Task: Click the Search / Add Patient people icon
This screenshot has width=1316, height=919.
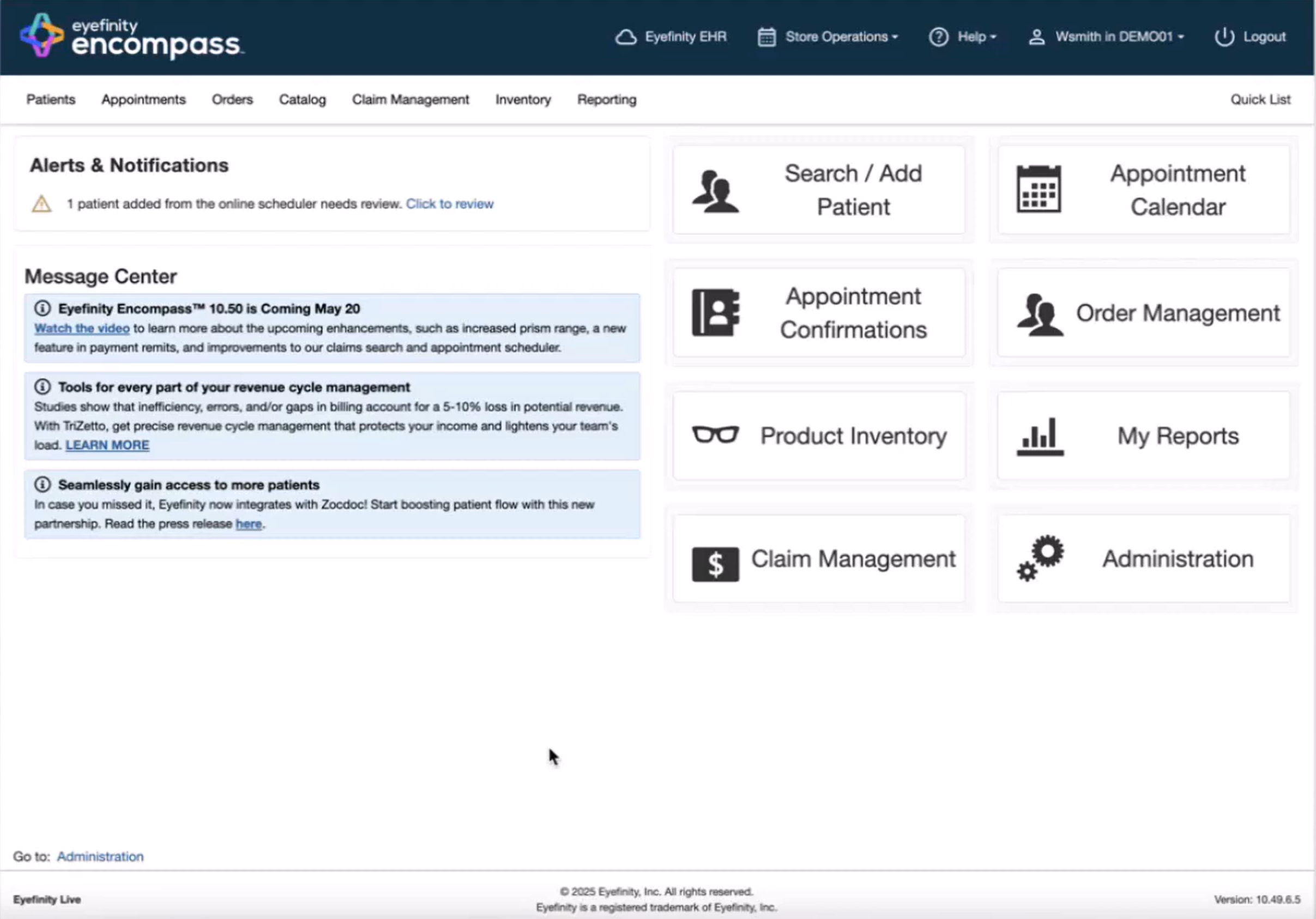Action: tap(715, 191)
